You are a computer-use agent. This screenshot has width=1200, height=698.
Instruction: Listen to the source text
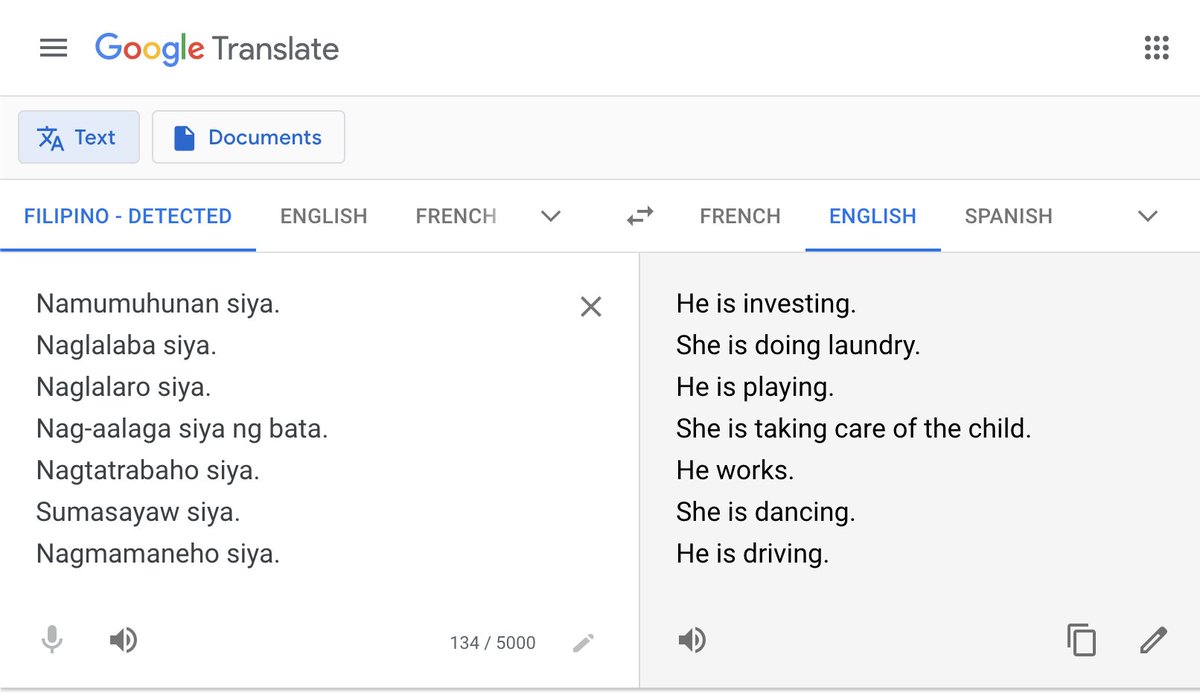coord(123,640)
